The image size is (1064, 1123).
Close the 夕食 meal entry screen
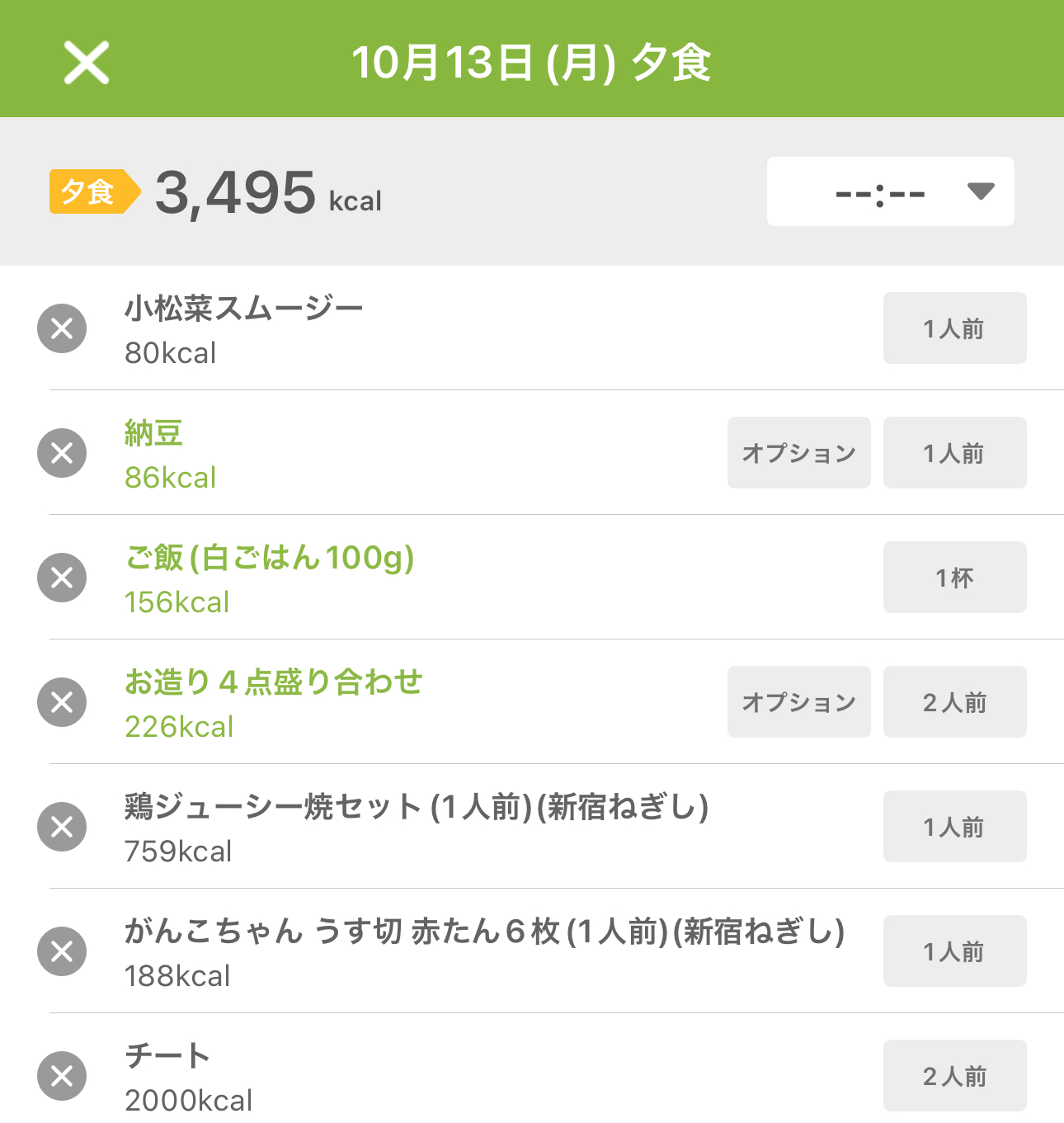pos(87,63)
